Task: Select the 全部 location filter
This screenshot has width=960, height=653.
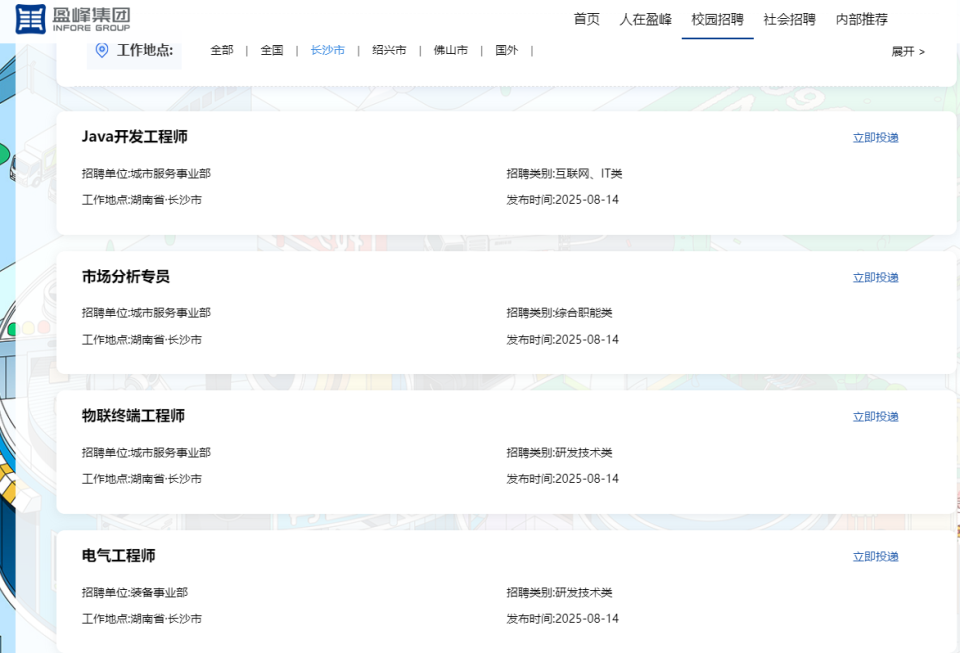Action: coord(220,49)
